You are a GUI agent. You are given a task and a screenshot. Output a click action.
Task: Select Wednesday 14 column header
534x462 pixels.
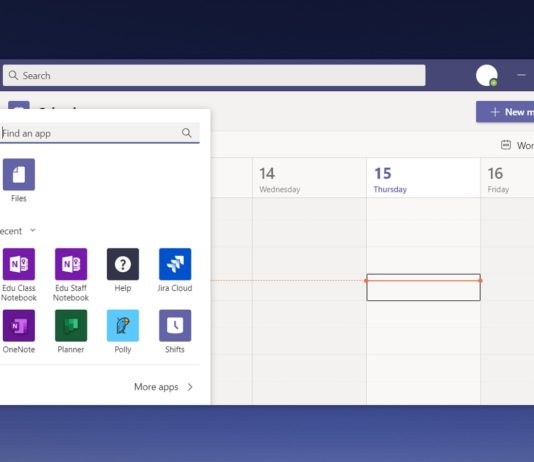pos(309,178)
